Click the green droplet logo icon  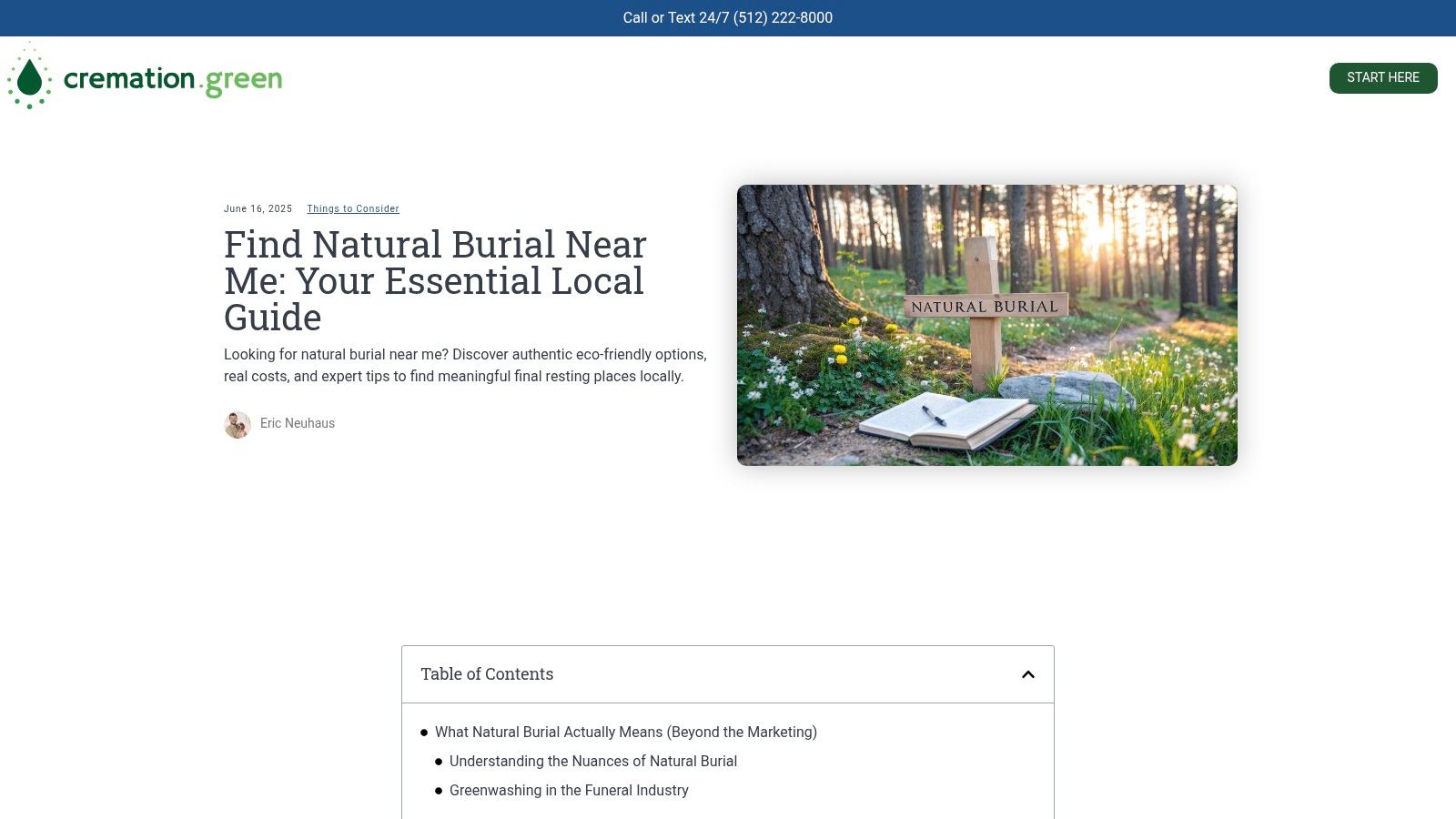coord(28,77)
